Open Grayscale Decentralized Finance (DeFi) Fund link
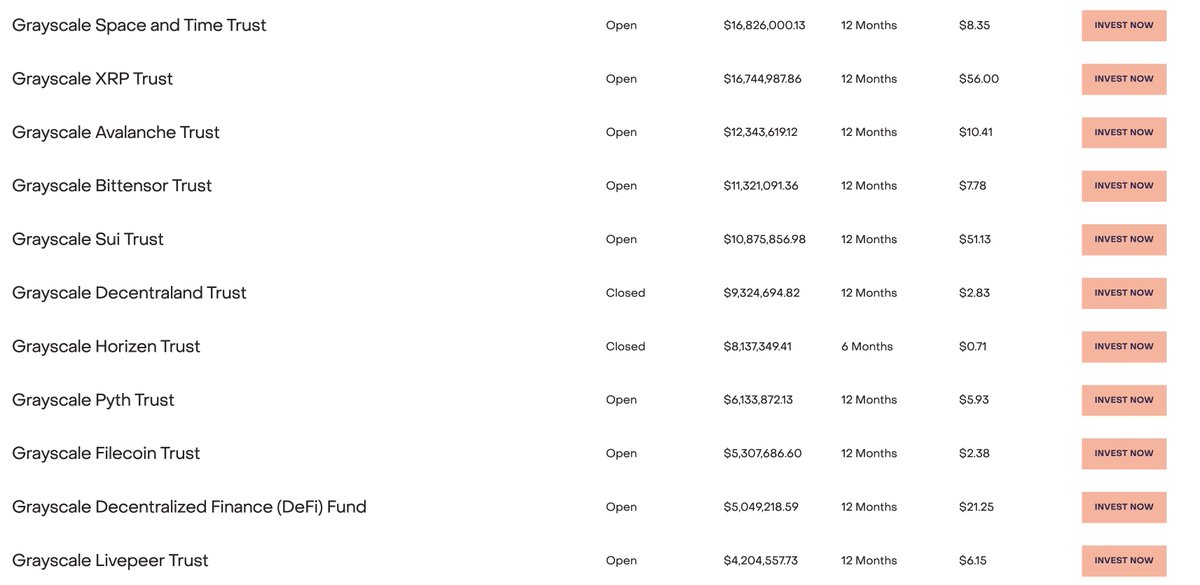Viewport: 1200px width, 585px height. tap(189, 507)
